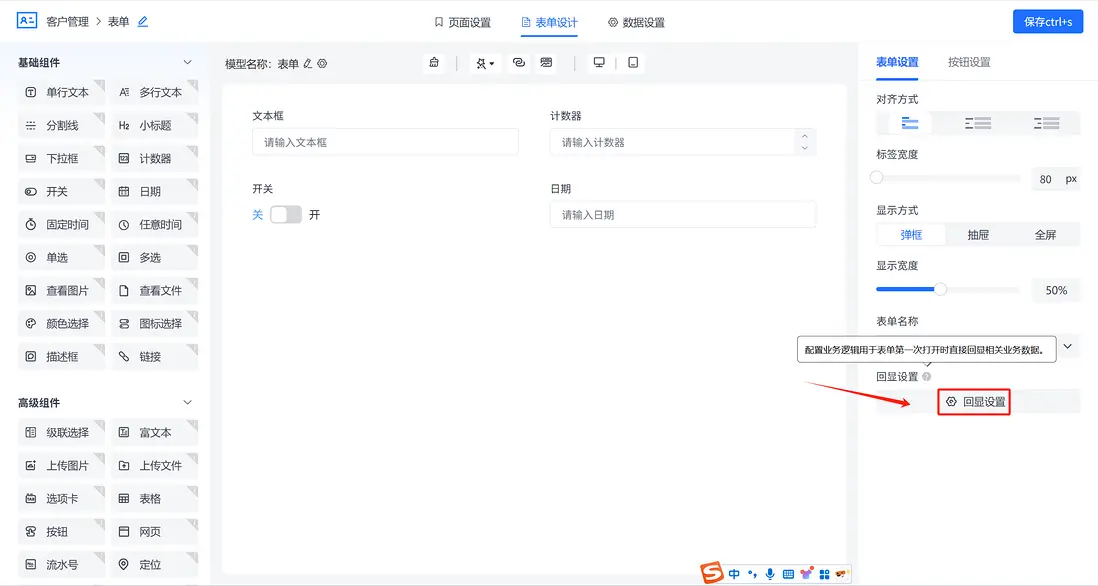Click the Sogou input icon in the tray
This screenshot has height=586, width=1098.
712,573
